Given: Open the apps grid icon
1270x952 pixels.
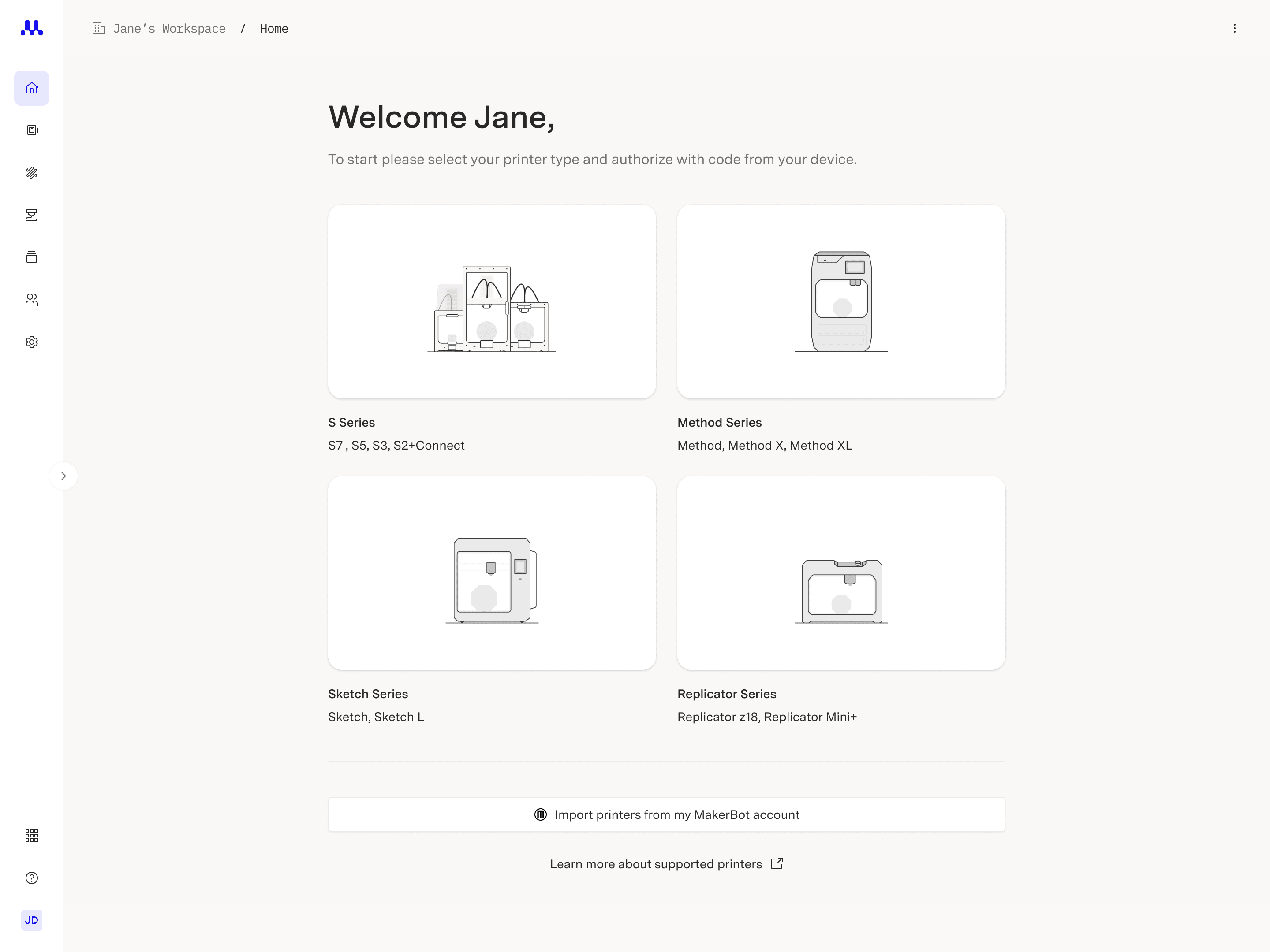Looking at the screenshot, I should [x=32, y=836].
